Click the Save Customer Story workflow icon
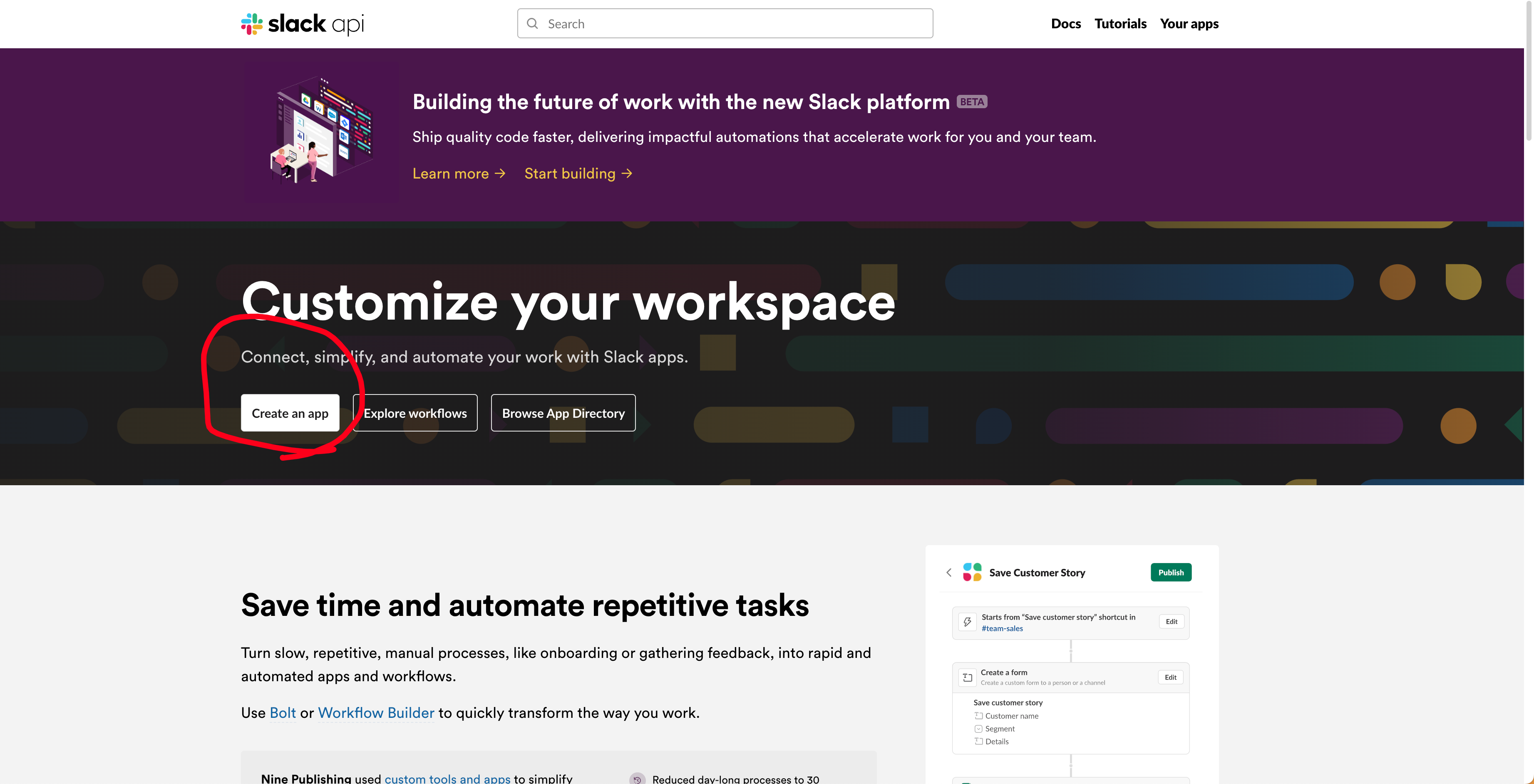1534x784 pixels. tap(972, 572)
